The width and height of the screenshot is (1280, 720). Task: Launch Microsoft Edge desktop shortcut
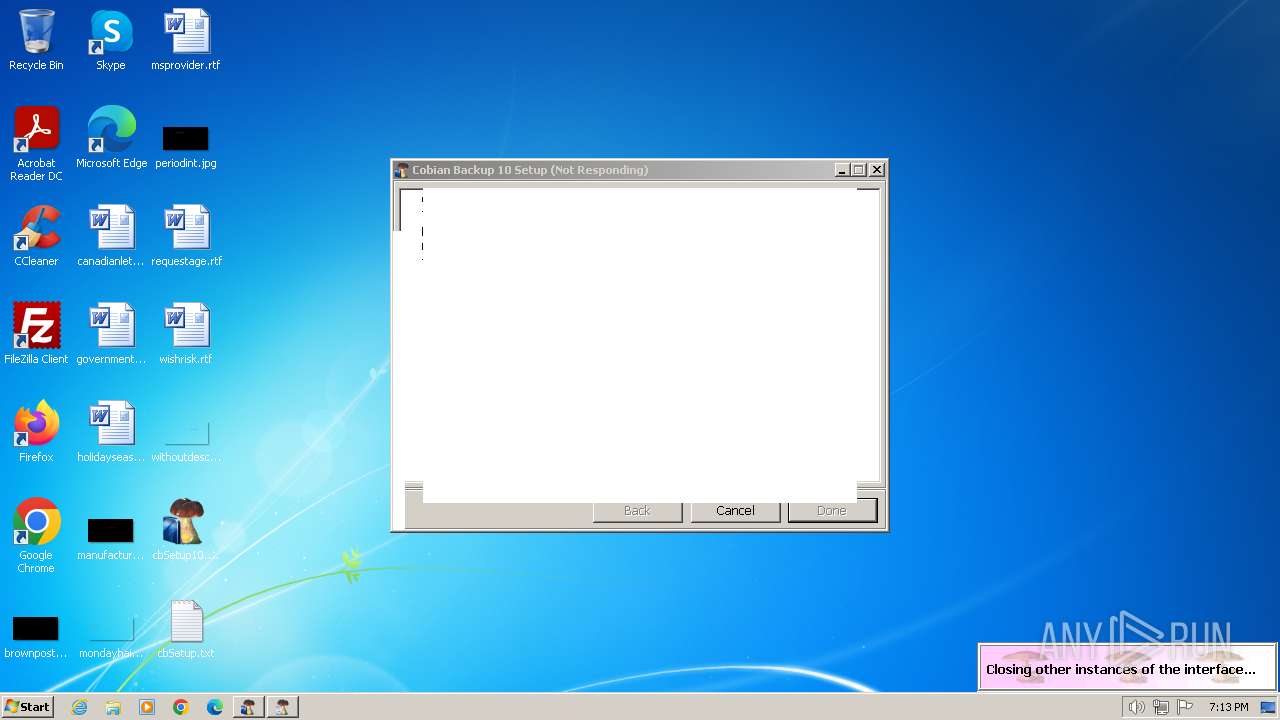click(111, 138)
